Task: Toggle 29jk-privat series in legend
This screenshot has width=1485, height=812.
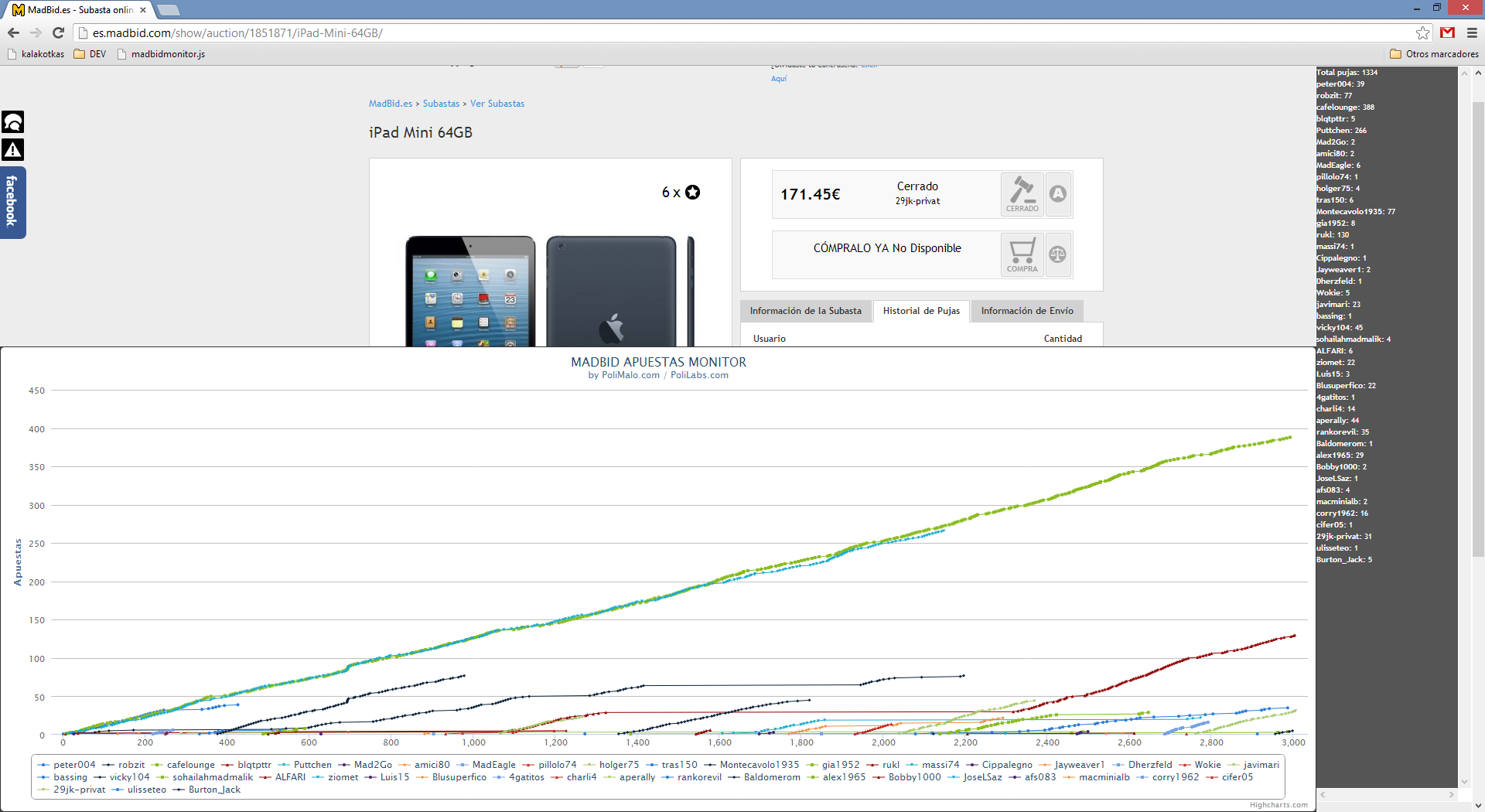Action: pos(71,790)
